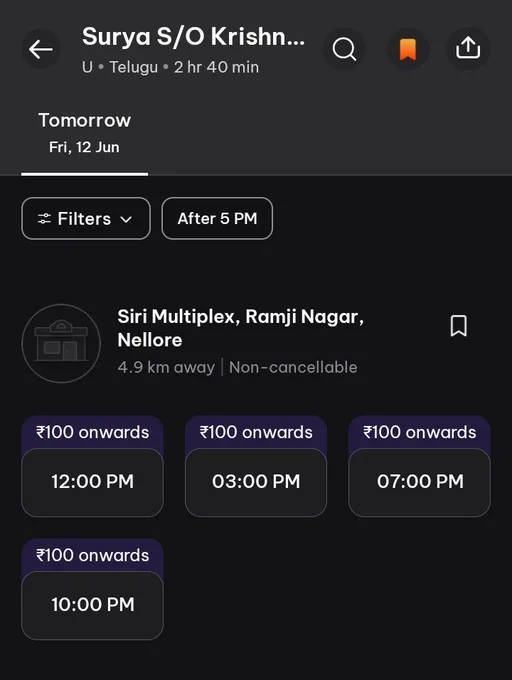
Task: Expand the Filters dropdown chevron
Action: (126, 219)
